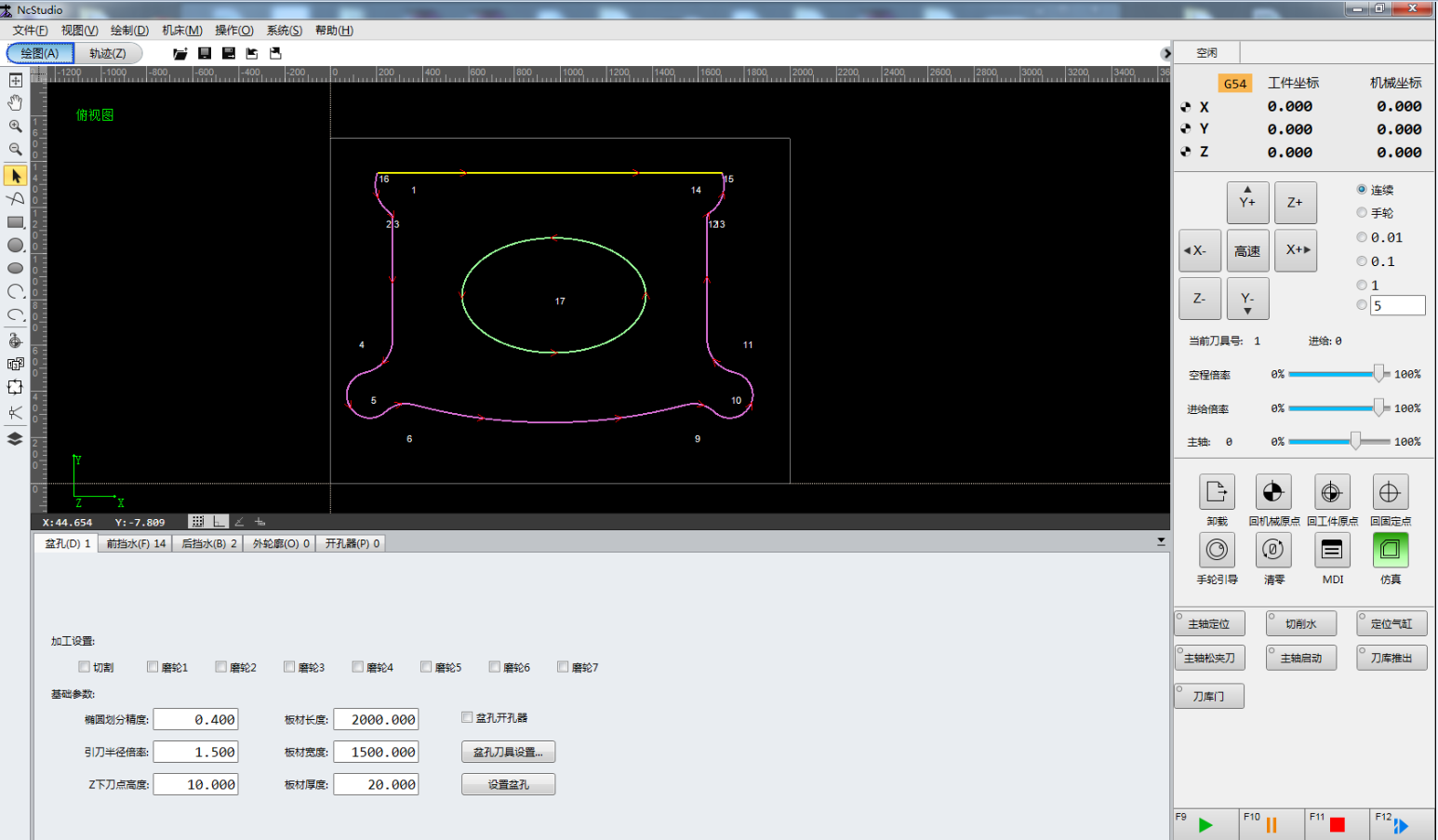Screen dimensions: 1438x840
Task: Collapse the right panel with arrow button
Action: [1166, 54]
